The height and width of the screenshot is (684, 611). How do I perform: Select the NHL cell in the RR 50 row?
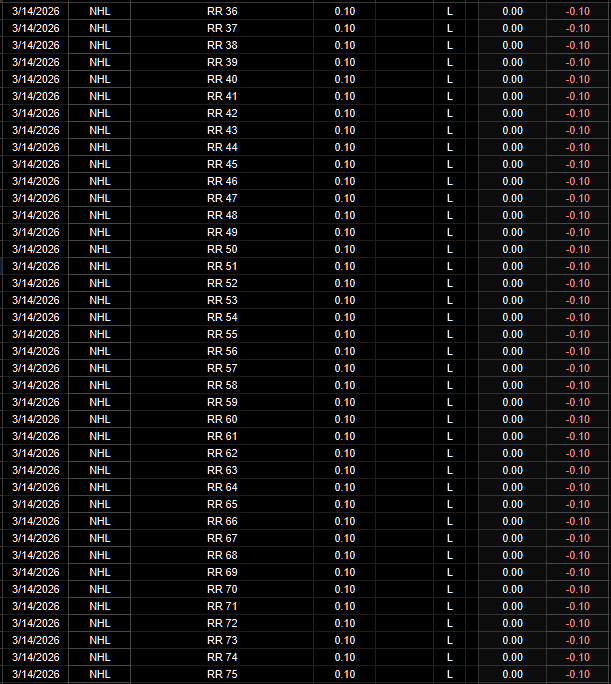[99, 250]
